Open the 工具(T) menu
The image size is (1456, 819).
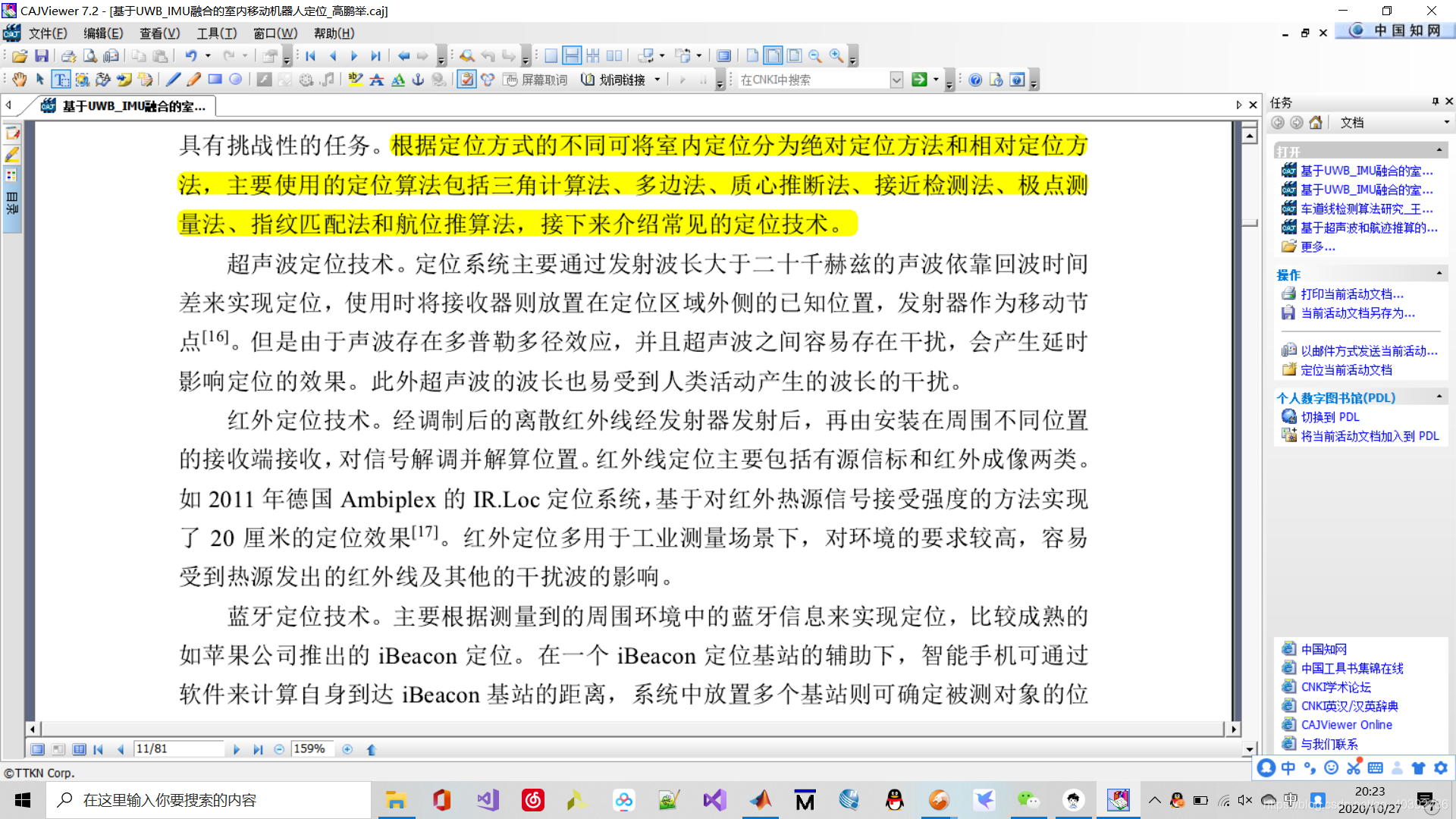point(216,33)
